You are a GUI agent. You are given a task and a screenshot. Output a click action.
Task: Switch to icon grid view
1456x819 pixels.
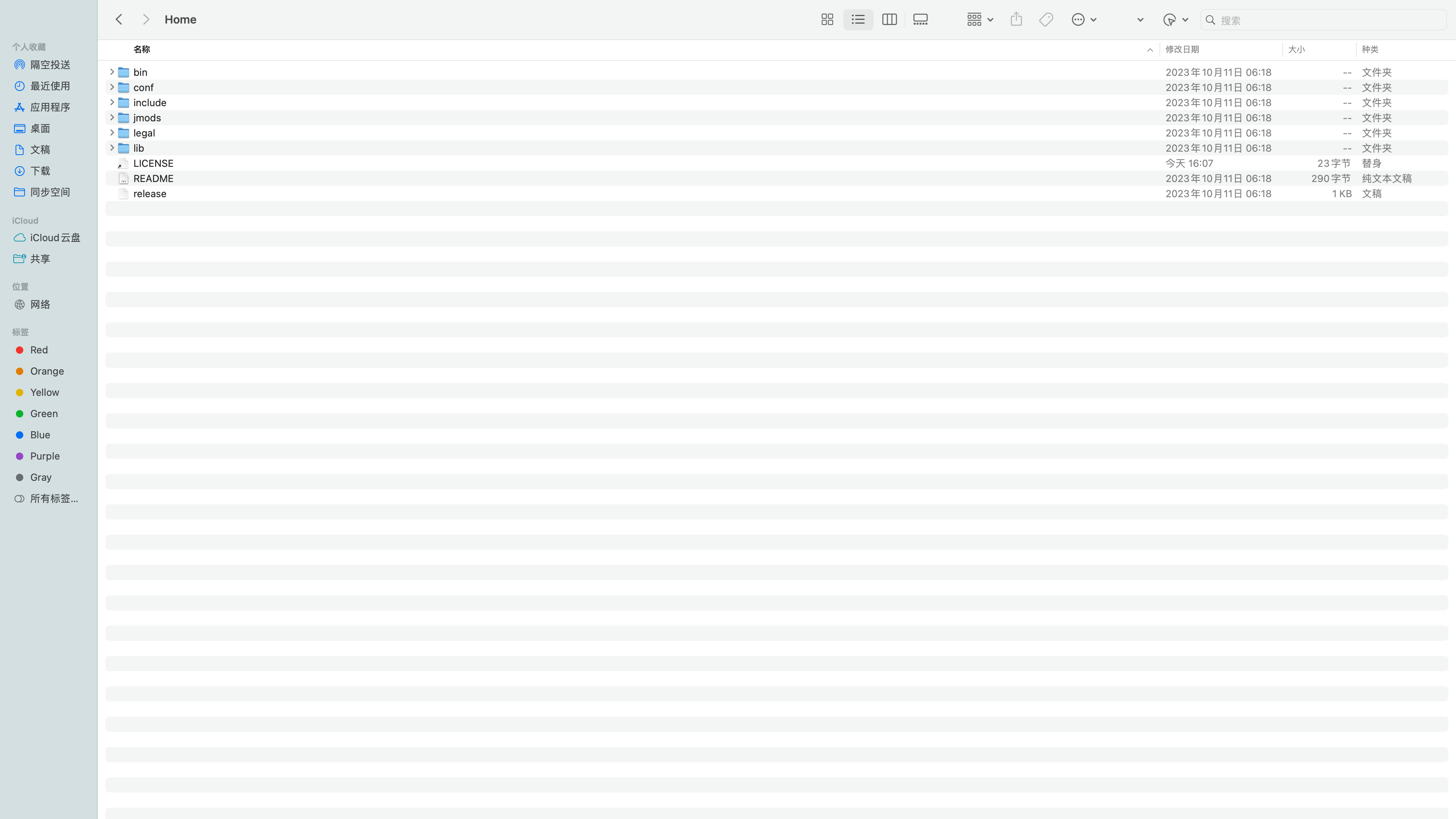(x=827, y=20)
